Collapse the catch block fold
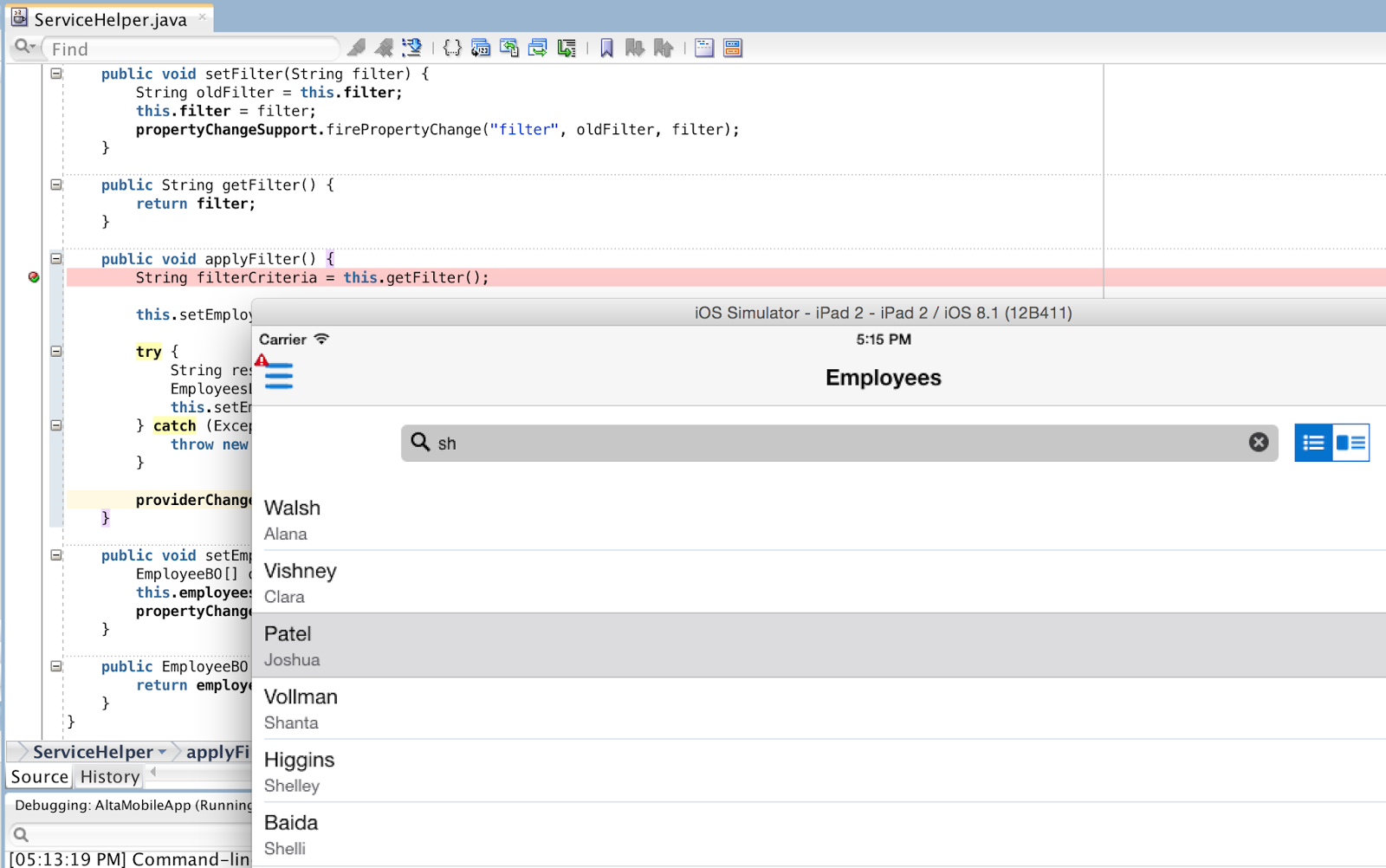 (x=56, y=425)
